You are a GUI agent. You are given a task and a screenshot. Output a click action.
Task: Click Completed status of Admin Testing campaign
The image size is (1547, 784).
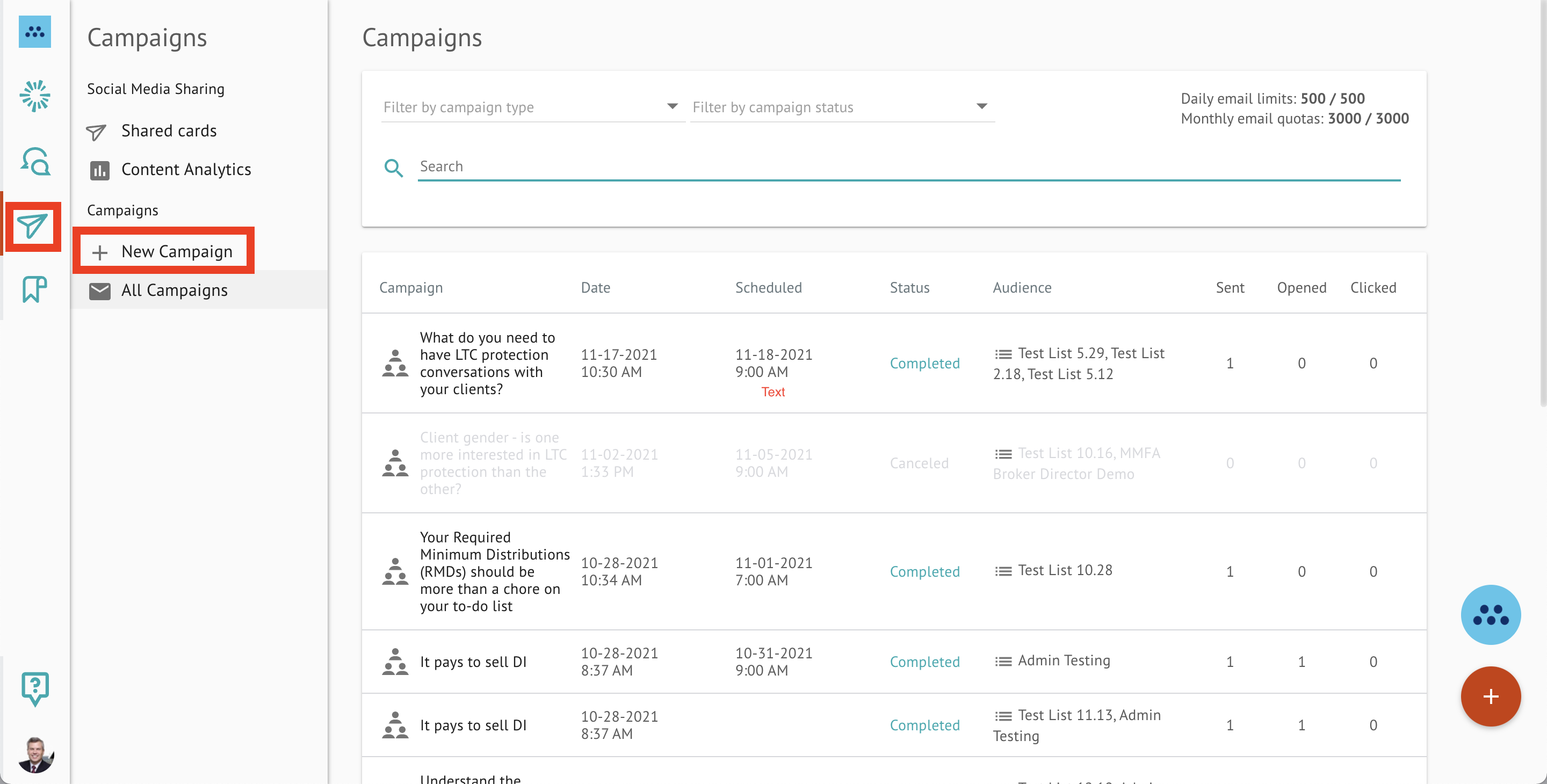click(924, 662)
